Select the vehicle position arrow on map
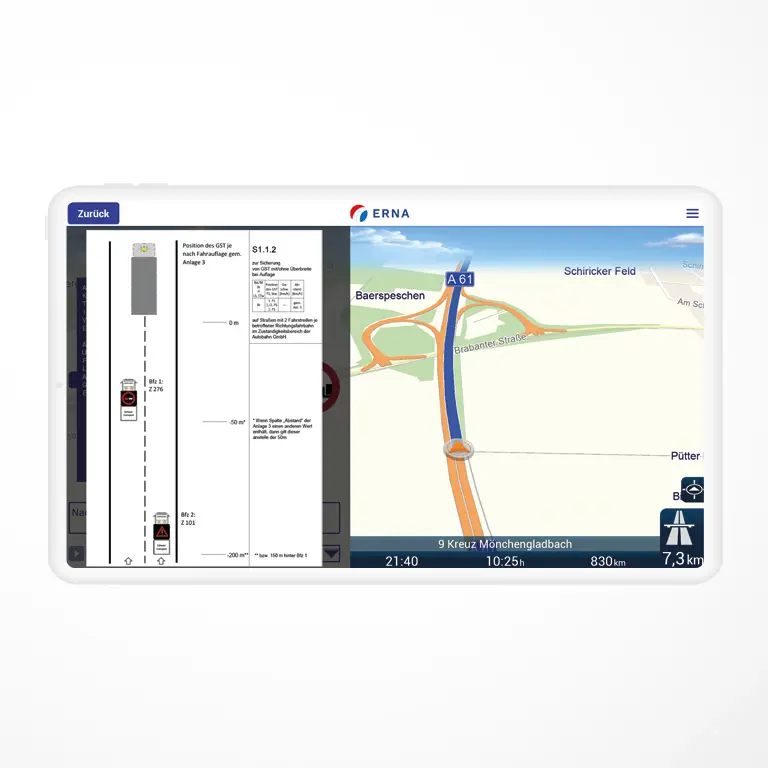The height and width of the screenshot is (768, 768). 459,450
